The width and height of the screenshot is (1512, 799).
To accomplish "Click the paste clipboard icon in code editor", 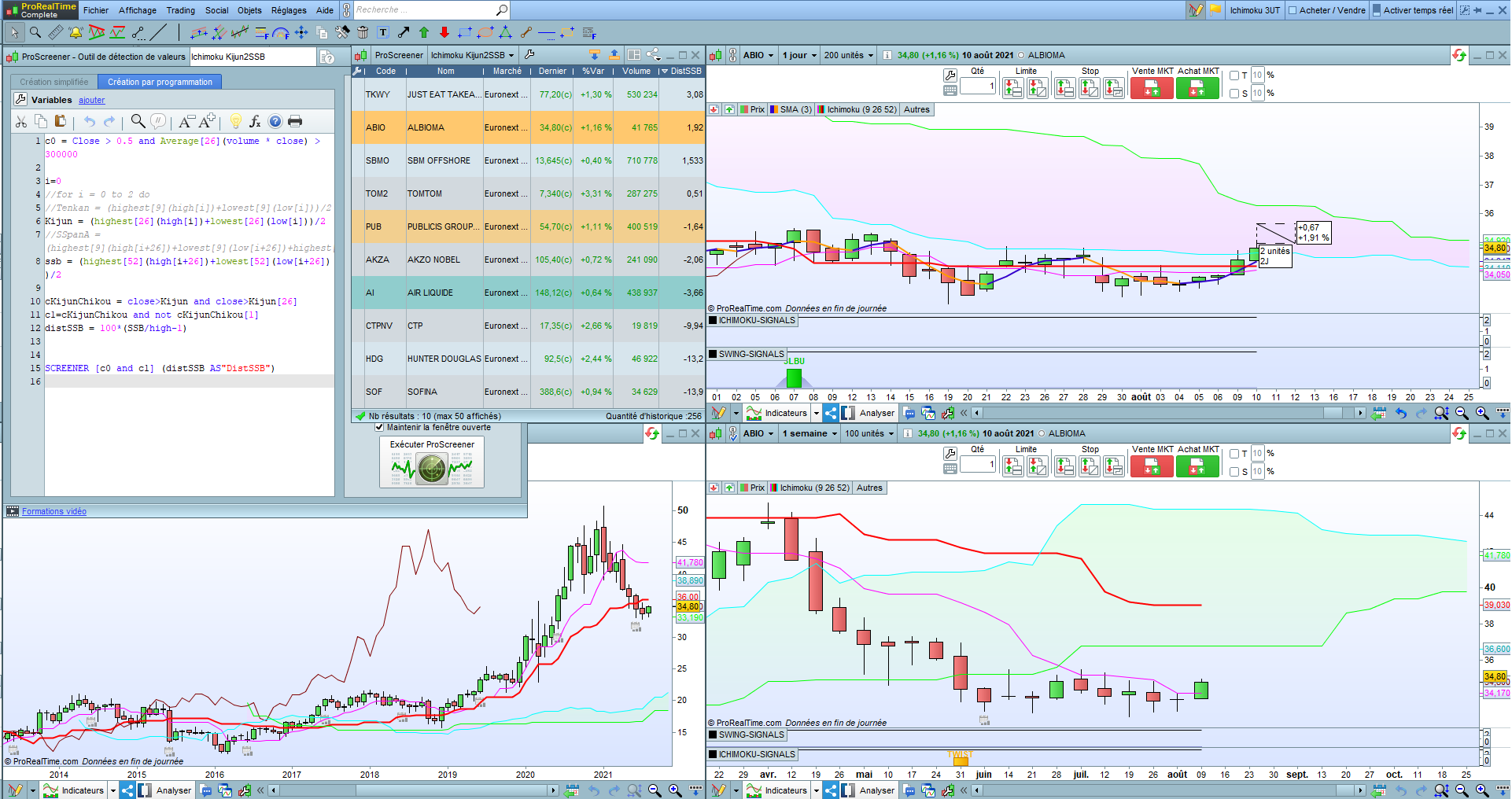I will click(60, 121).
